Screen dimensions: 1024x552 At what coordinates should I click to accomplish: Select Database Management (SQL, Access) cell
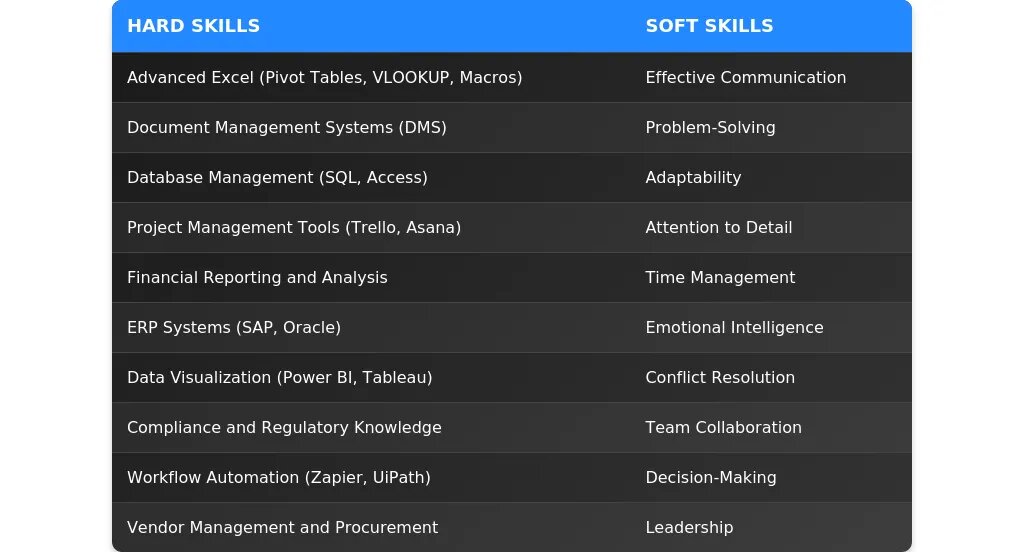(x=277, y=177)
